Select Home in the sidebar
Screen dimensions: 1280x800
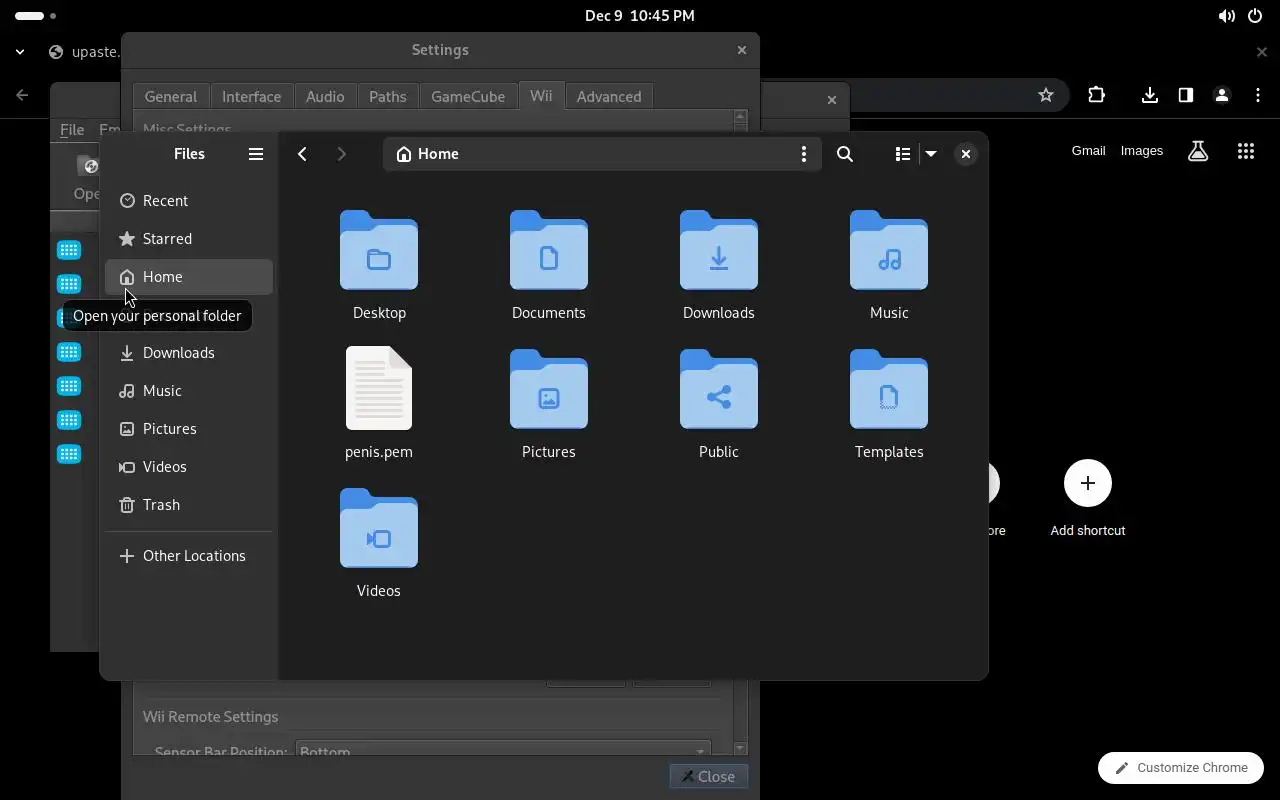click(189, 277)
